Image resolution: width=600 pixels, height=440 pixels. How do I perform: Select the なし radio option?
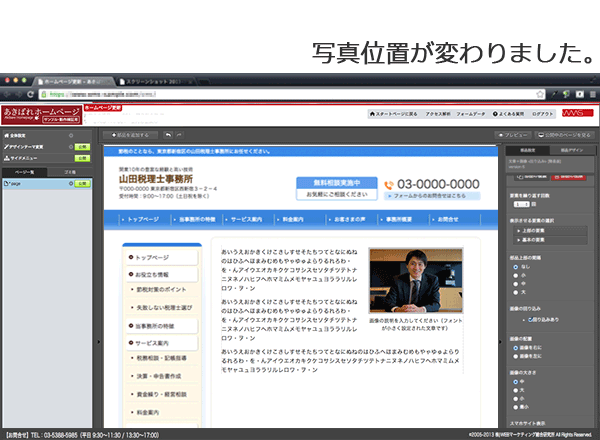[x=516, y=267]
